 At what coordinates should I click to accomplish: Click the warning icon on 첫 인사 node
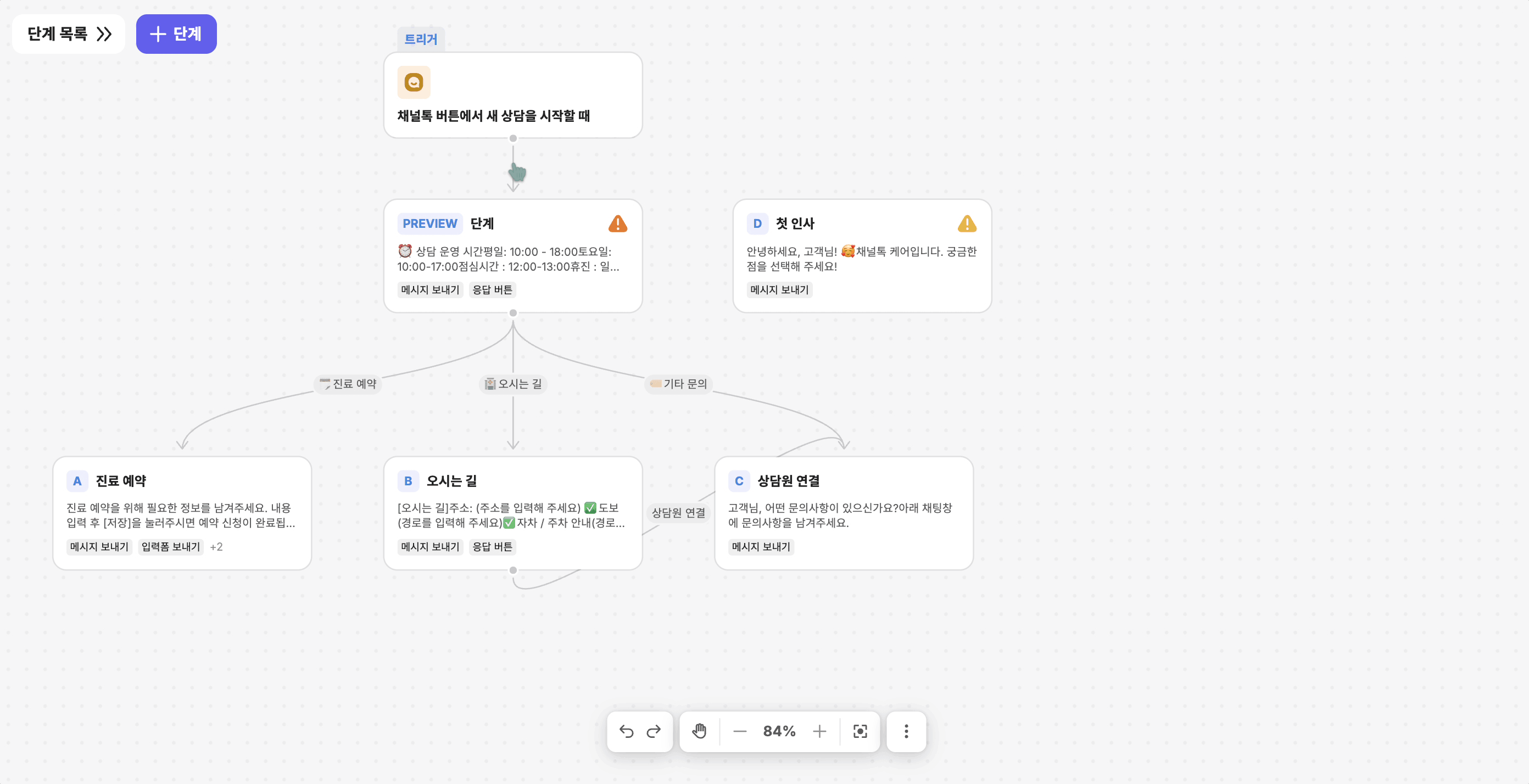pos(967,224)
